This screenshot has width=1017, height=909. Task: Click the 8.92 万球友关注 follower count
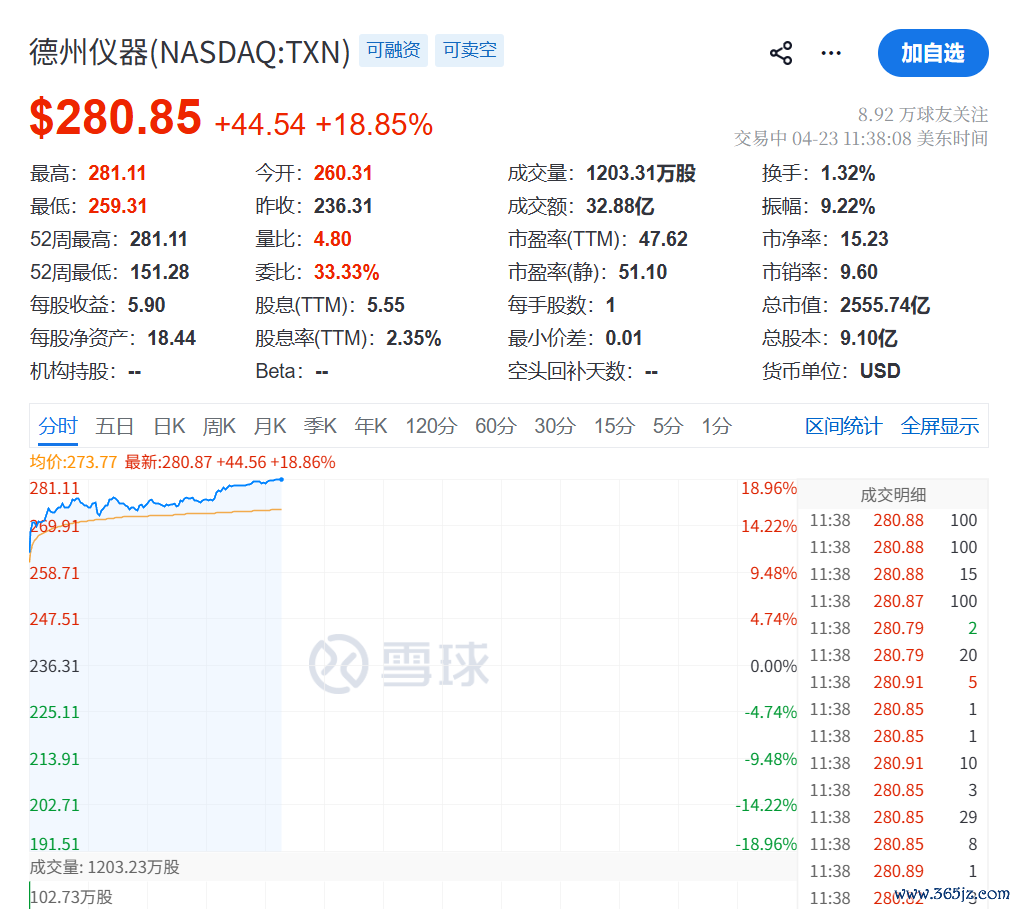(923, 115)
